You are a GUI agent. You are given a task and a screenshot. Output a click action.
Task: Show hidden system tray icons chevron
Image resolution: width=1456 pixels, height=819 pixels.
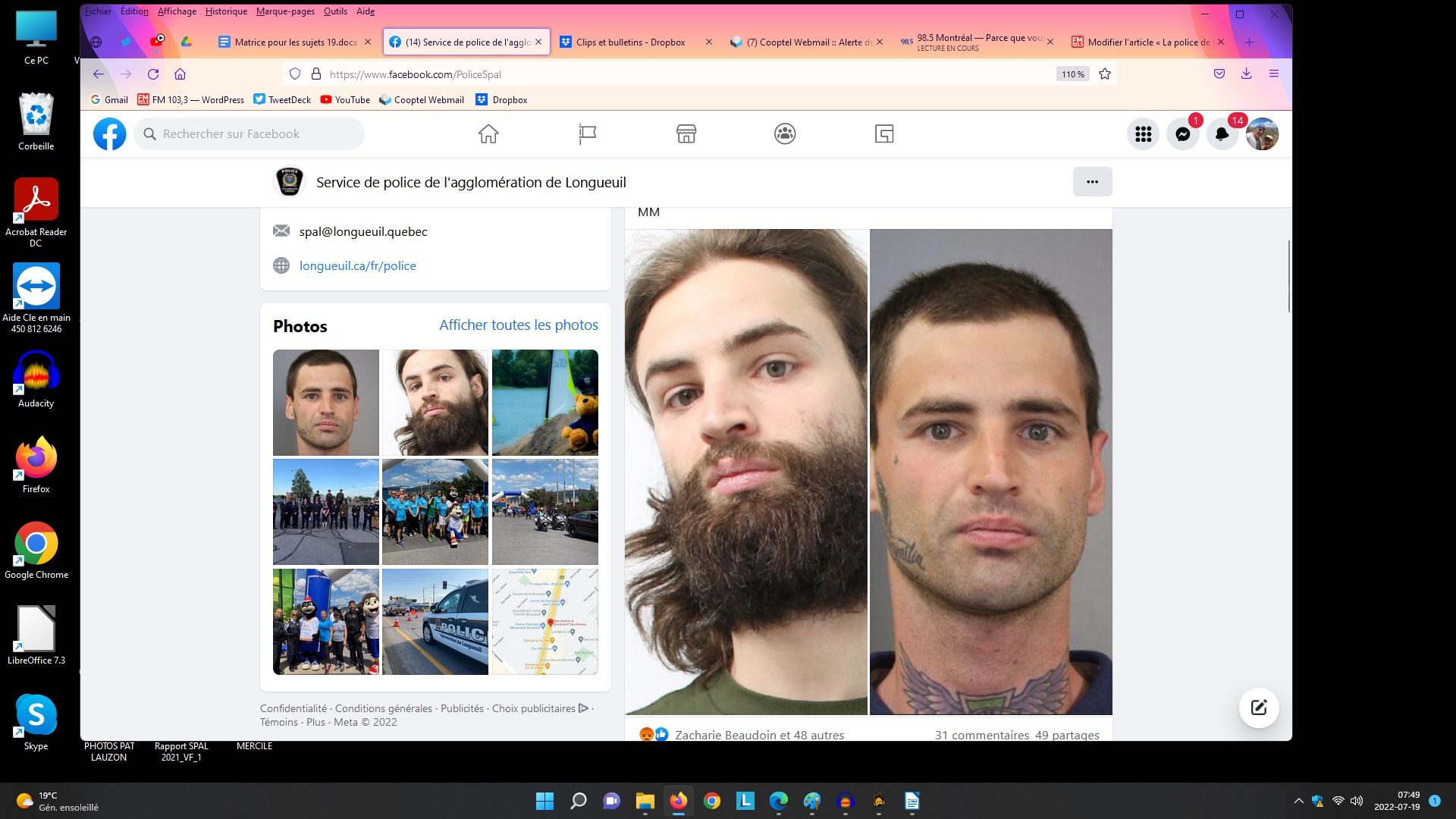point(1298,801)
